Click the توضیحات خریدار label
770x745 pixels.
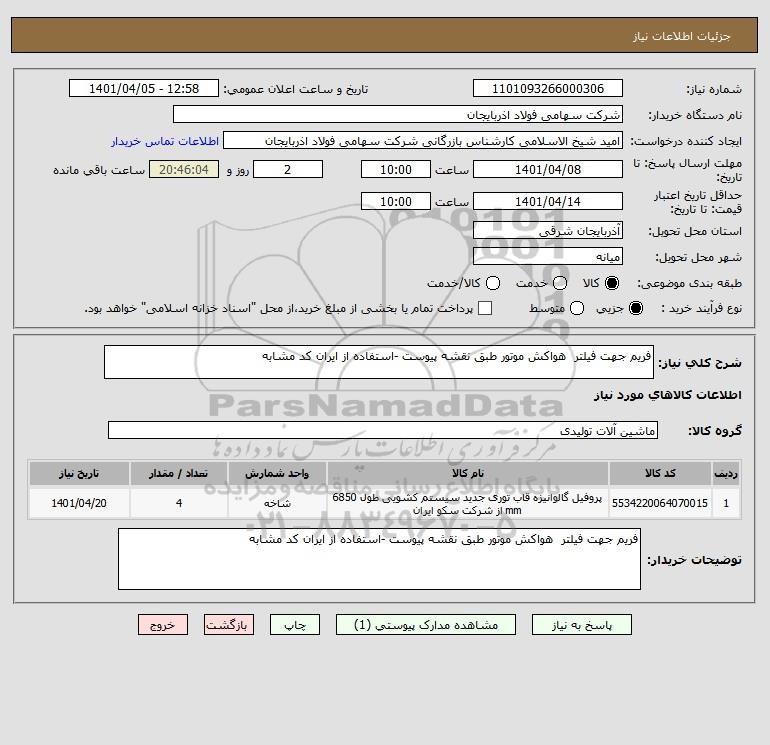pos(694,560)
